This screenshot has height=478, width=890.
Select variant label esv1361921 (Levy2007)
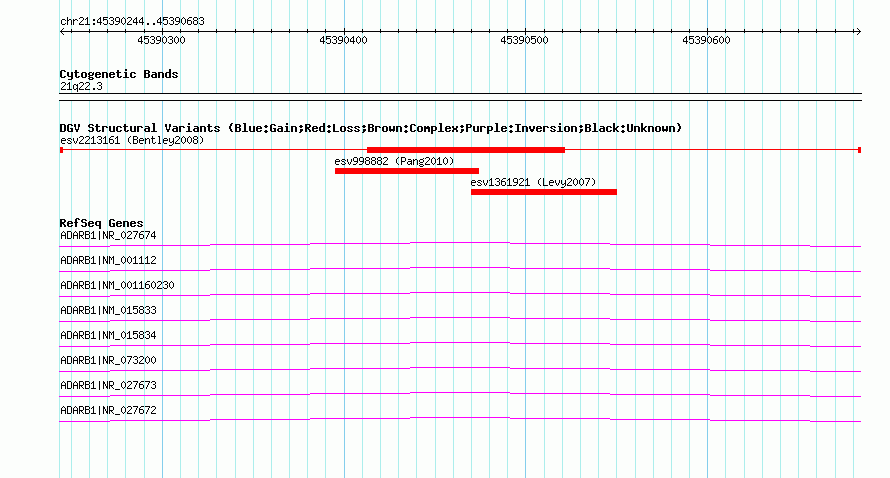[x=534, y=182]
